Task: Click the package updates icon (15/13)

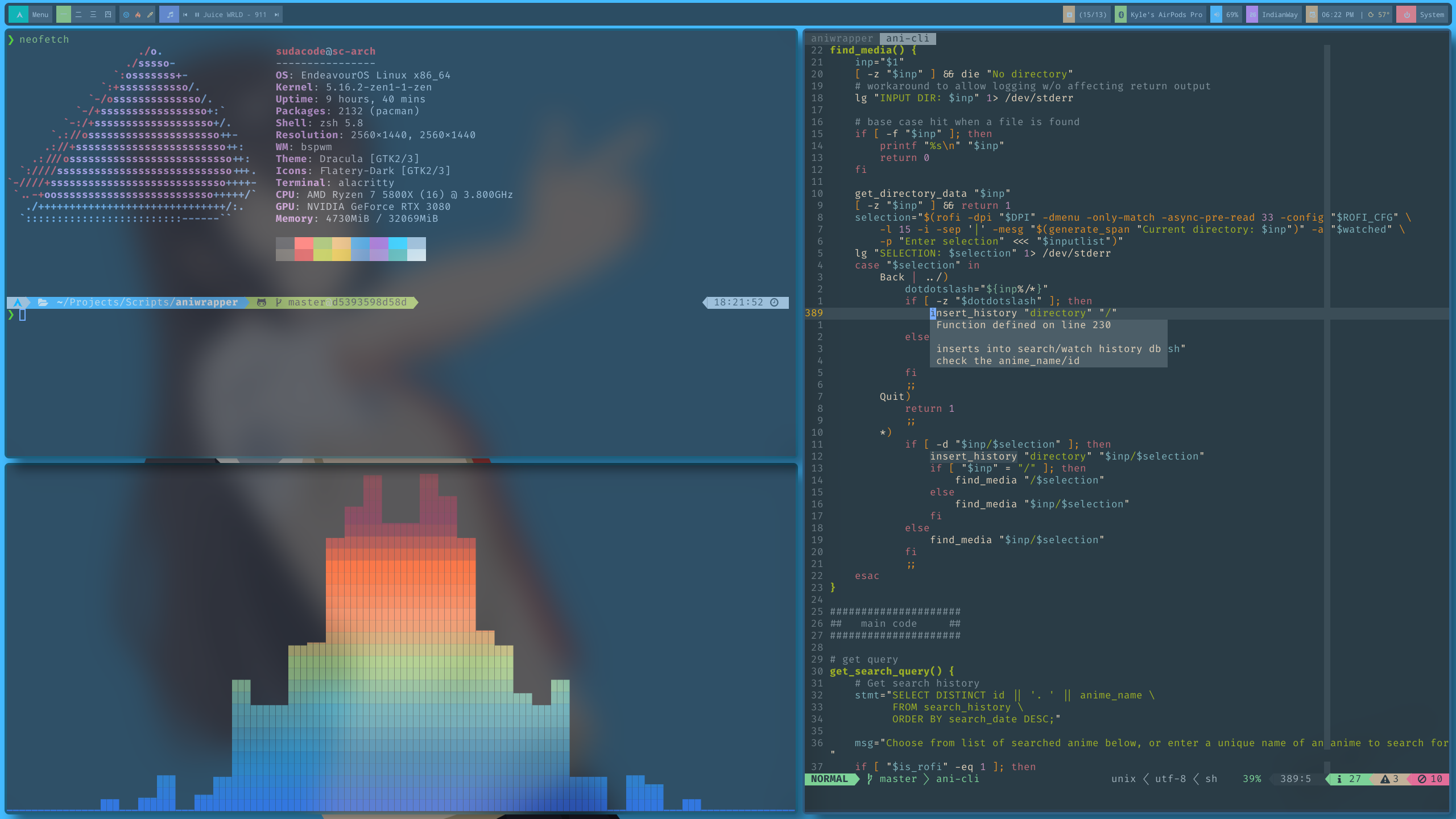Action: (1069, 15)
